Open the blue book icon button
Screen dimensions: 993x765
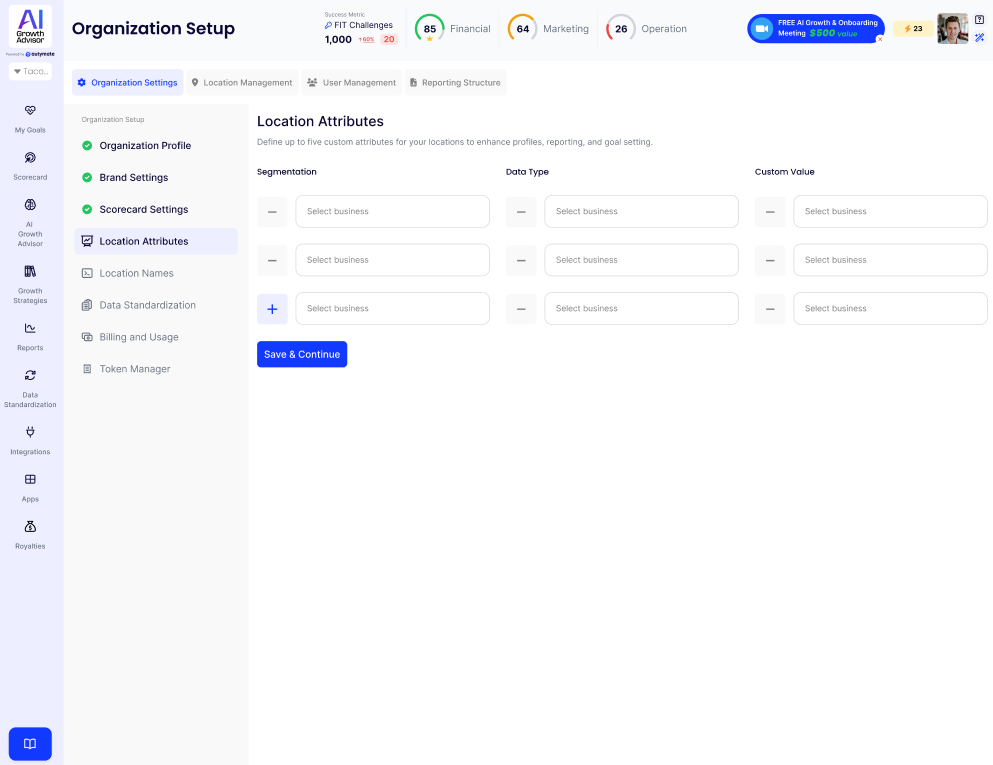pyautogui.click(x=30, y=744)
